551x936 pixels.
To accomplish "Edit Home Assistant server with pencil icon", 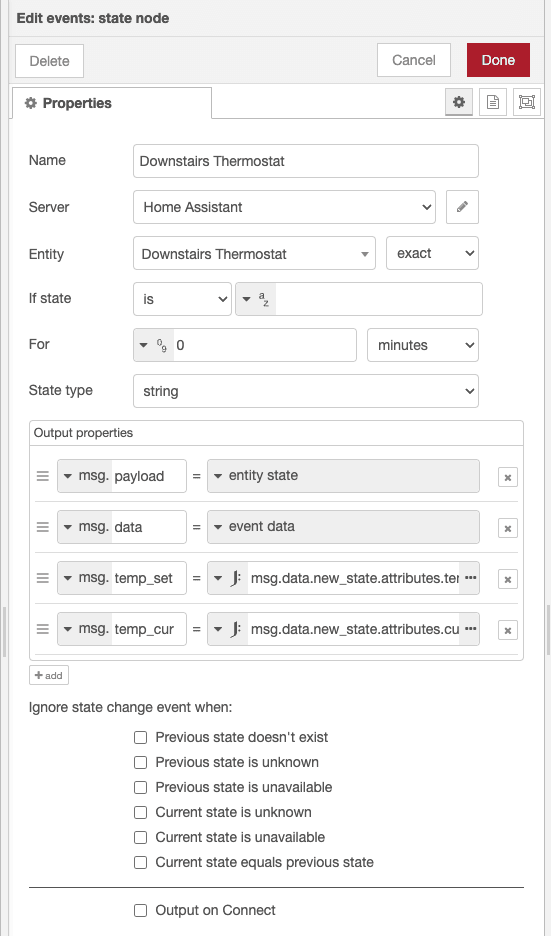I will pos(462,207).
